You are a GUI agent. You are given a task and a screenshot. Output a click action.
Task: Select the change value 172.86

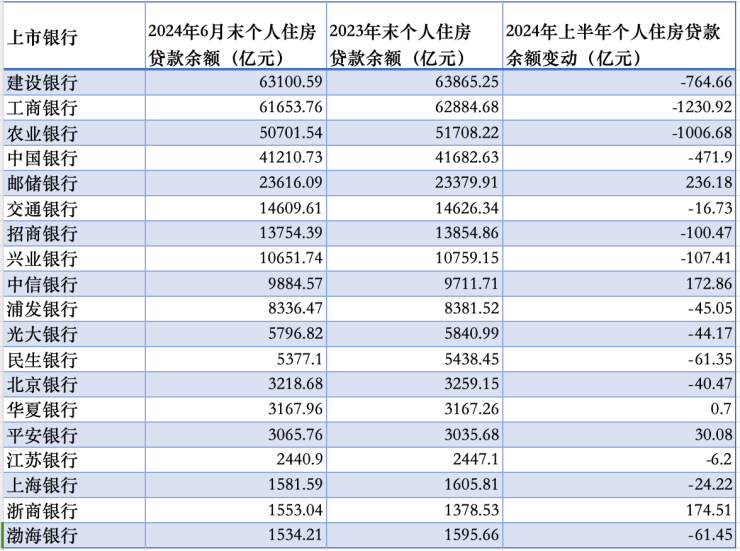click(709, 283)
